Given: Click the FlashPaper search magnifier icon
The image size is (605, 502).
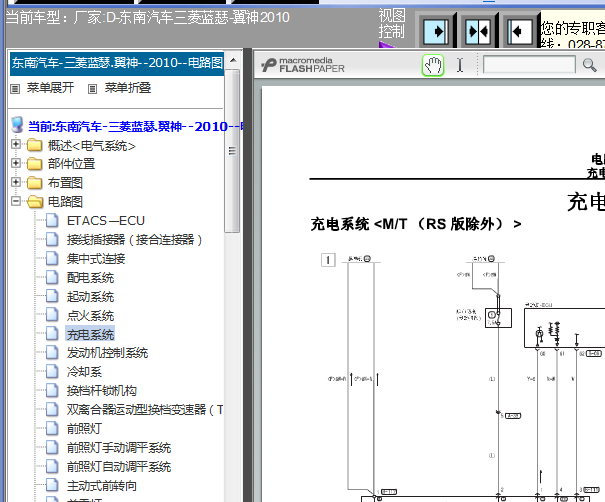Looking at the screenshot, I should click(589, 65).
